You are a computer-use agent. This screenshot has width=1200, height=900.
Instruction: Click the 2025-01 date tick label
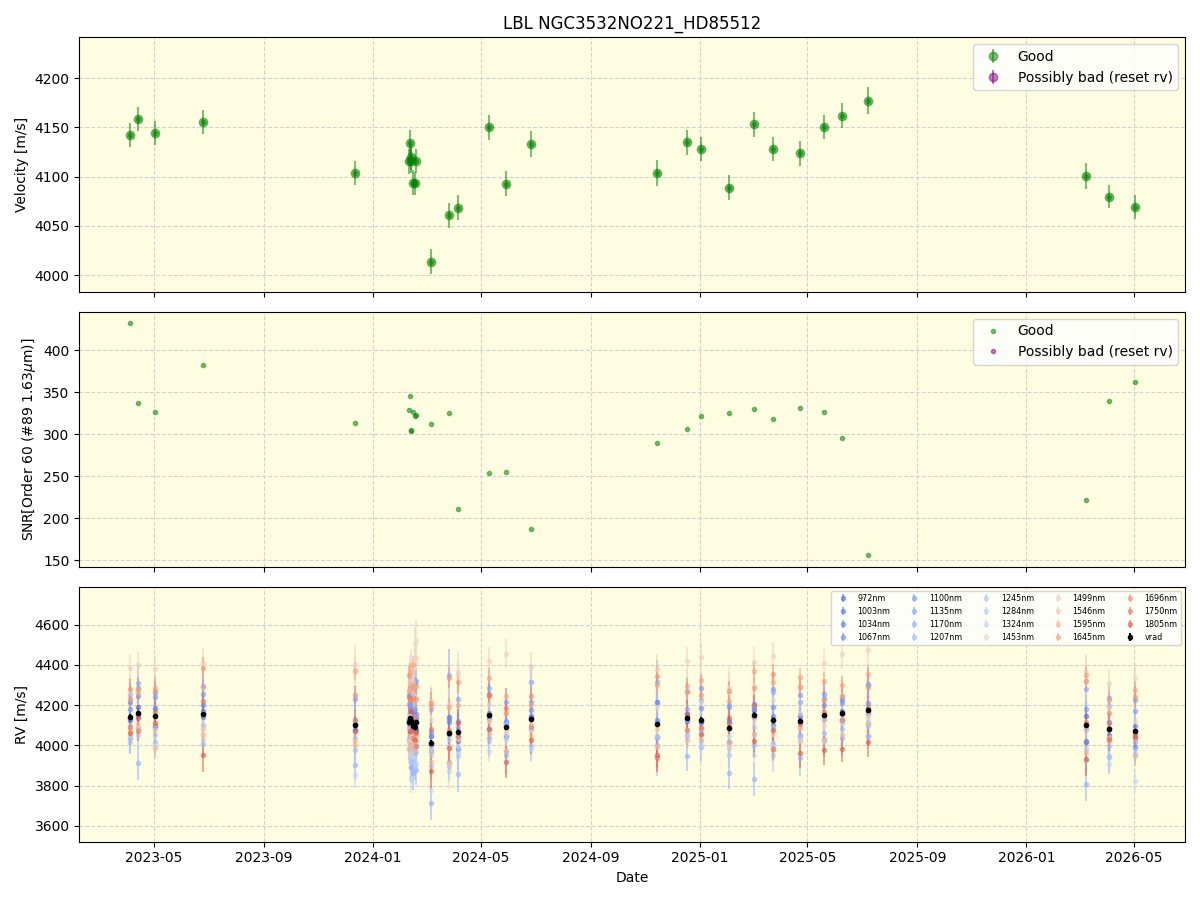coord(700,857)
